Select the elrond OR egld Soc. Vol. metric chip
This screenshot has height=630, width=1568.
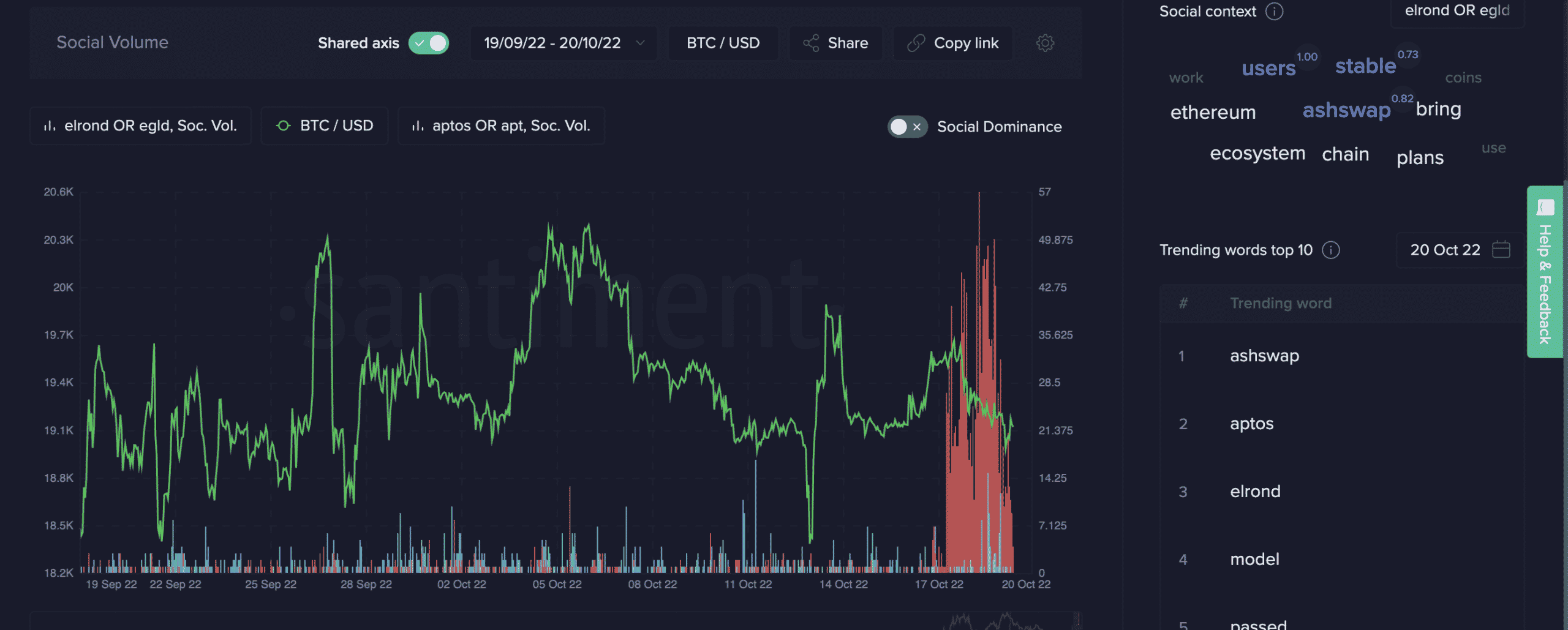[140, 126]
